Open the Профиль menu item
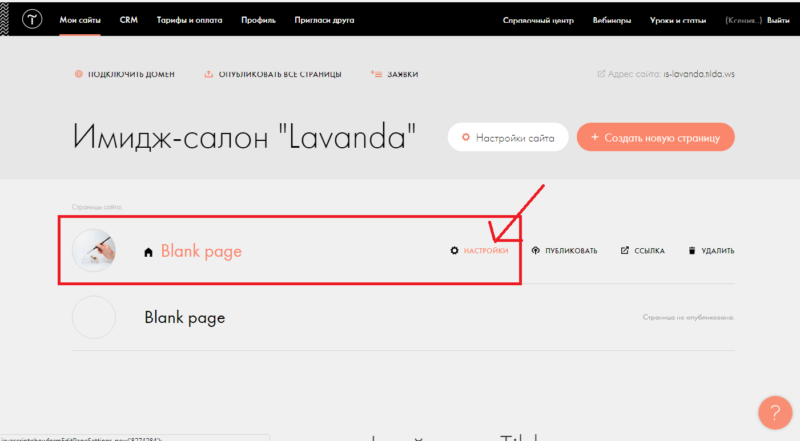Image resolution: width=800 pixels, height=441 pixels. (x=258, y=20)
